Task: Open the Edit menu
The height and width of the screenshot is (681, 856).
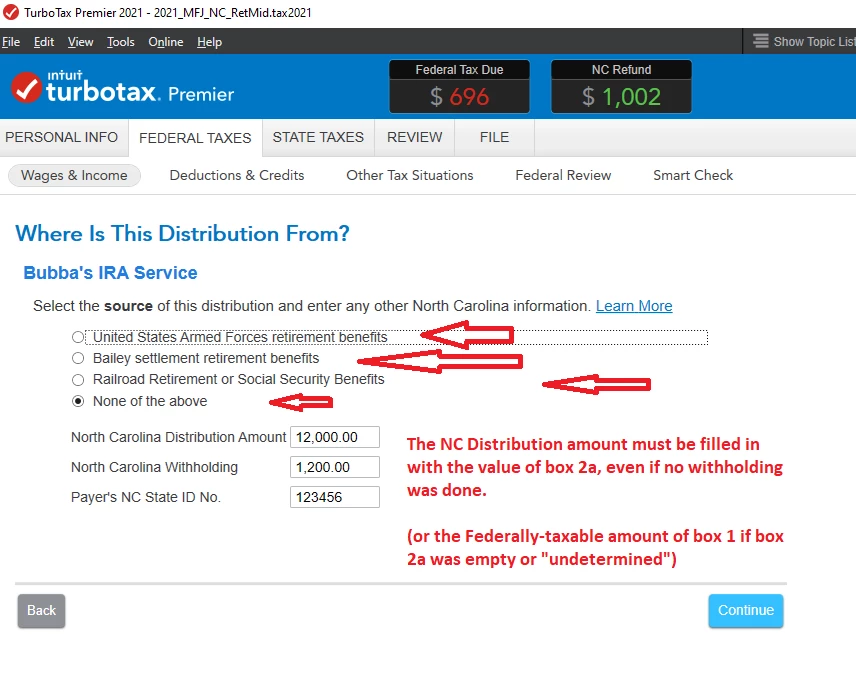Action: tap(44, 42)
